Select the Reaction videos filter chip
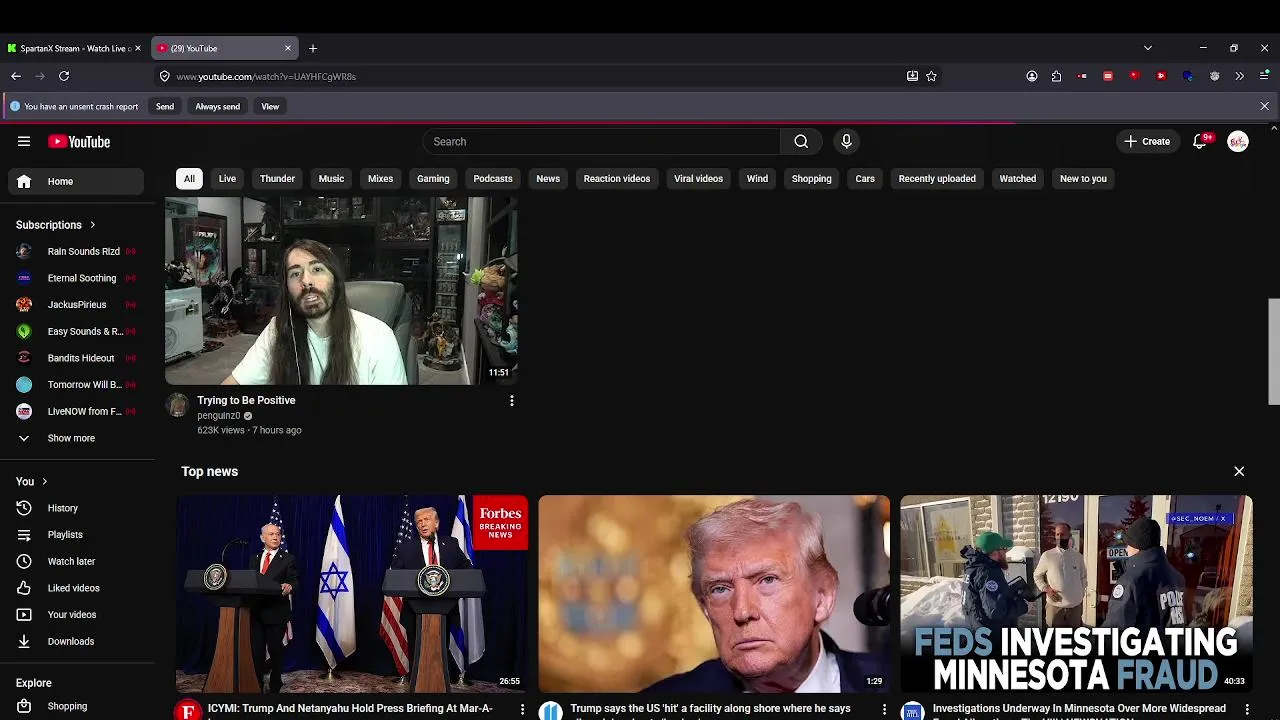Viewport: 1280px width, 720px height. click(617, 179)
